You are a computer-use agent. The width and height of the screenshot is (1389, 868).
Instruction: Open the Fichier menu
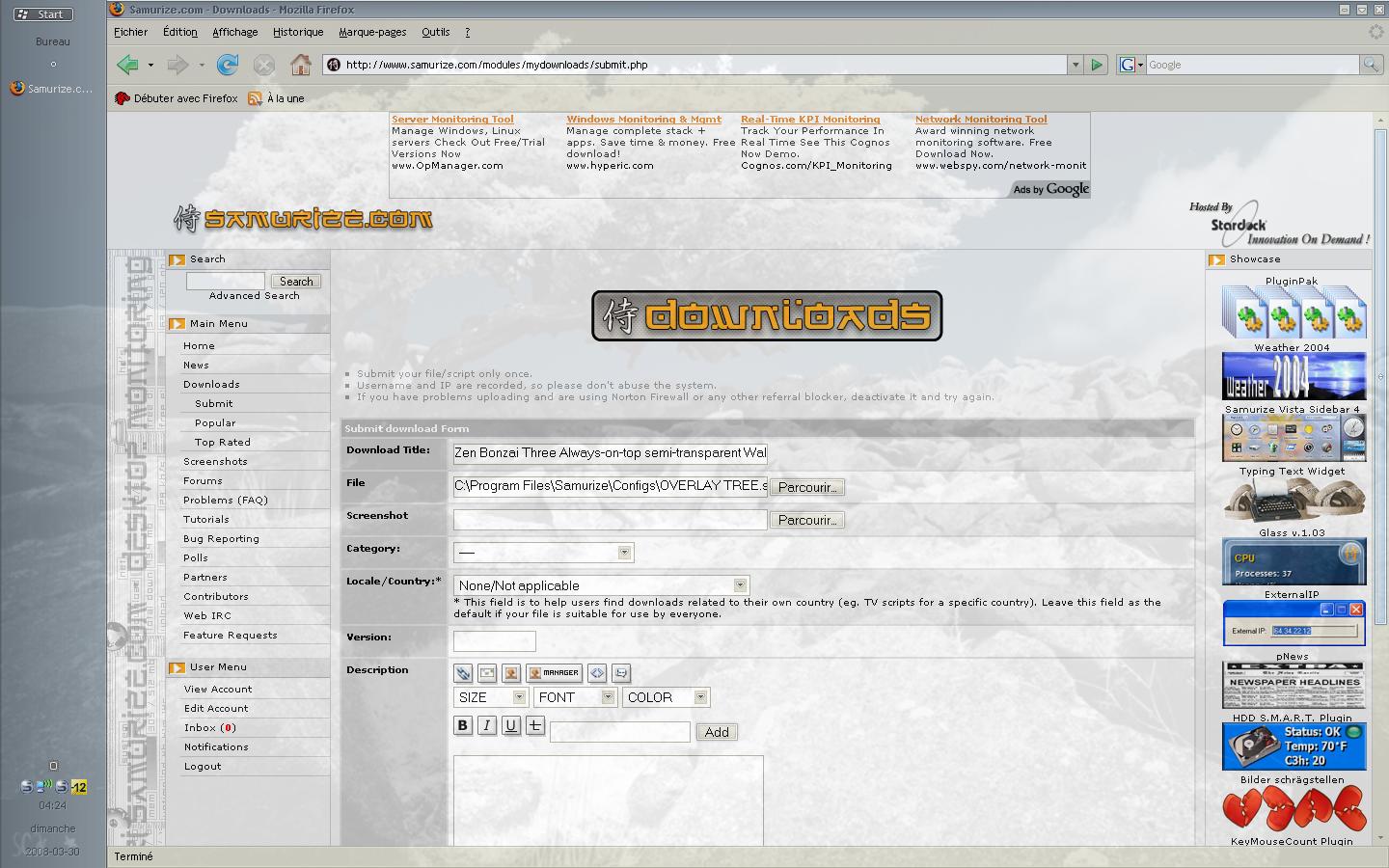tap(131, 32)
